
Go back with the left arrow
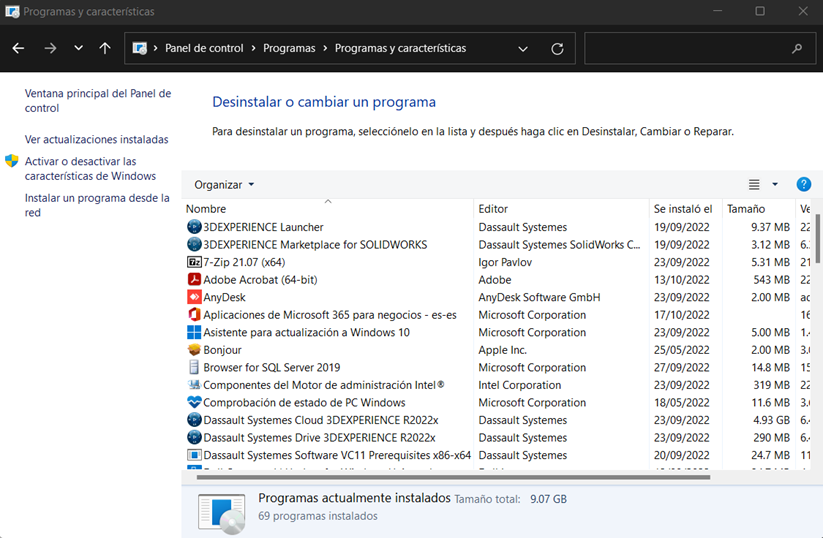[x=18, y=48]
